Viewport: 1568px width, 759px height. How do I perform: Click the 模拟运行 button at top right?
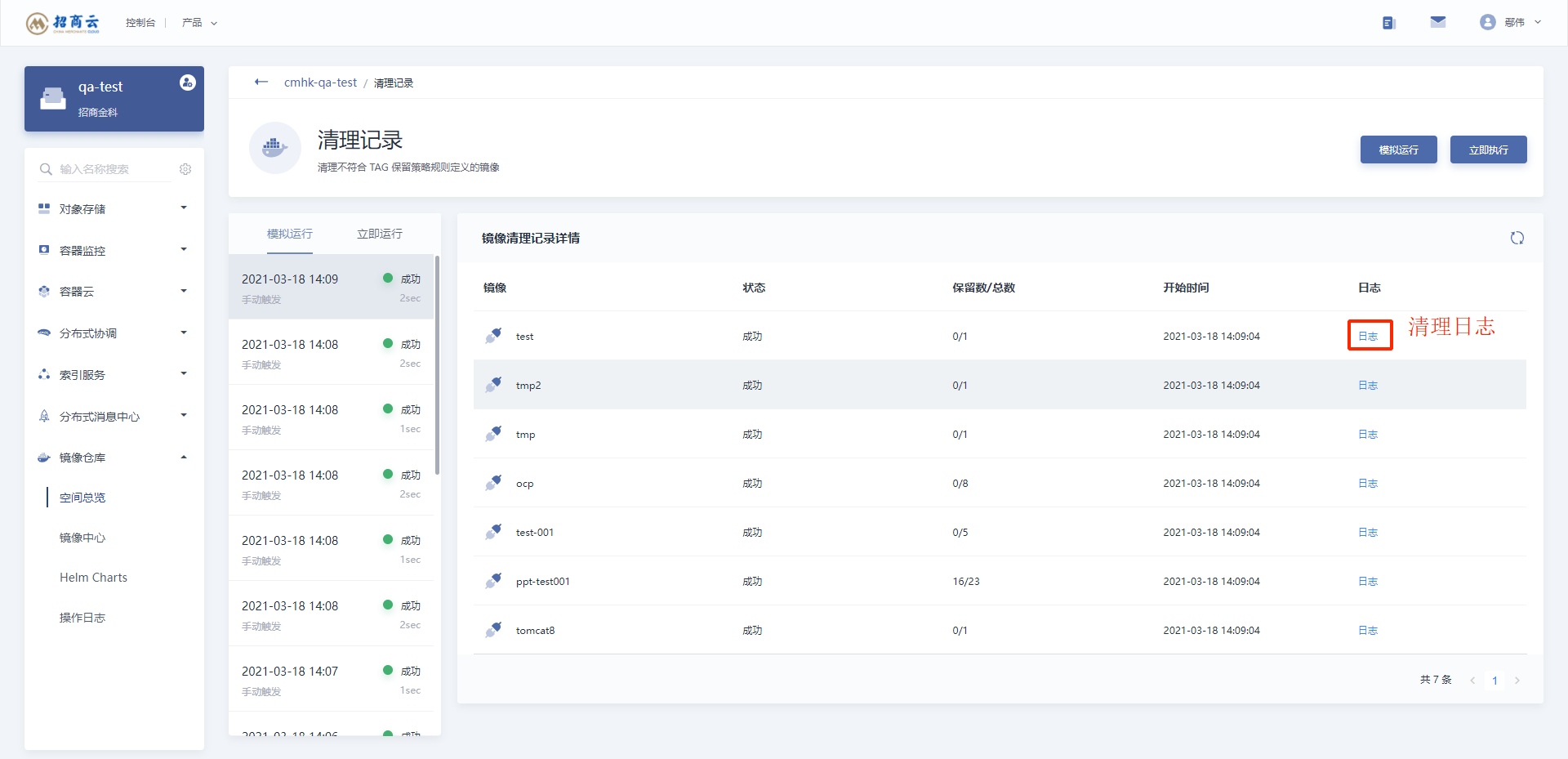[1398, 150]
